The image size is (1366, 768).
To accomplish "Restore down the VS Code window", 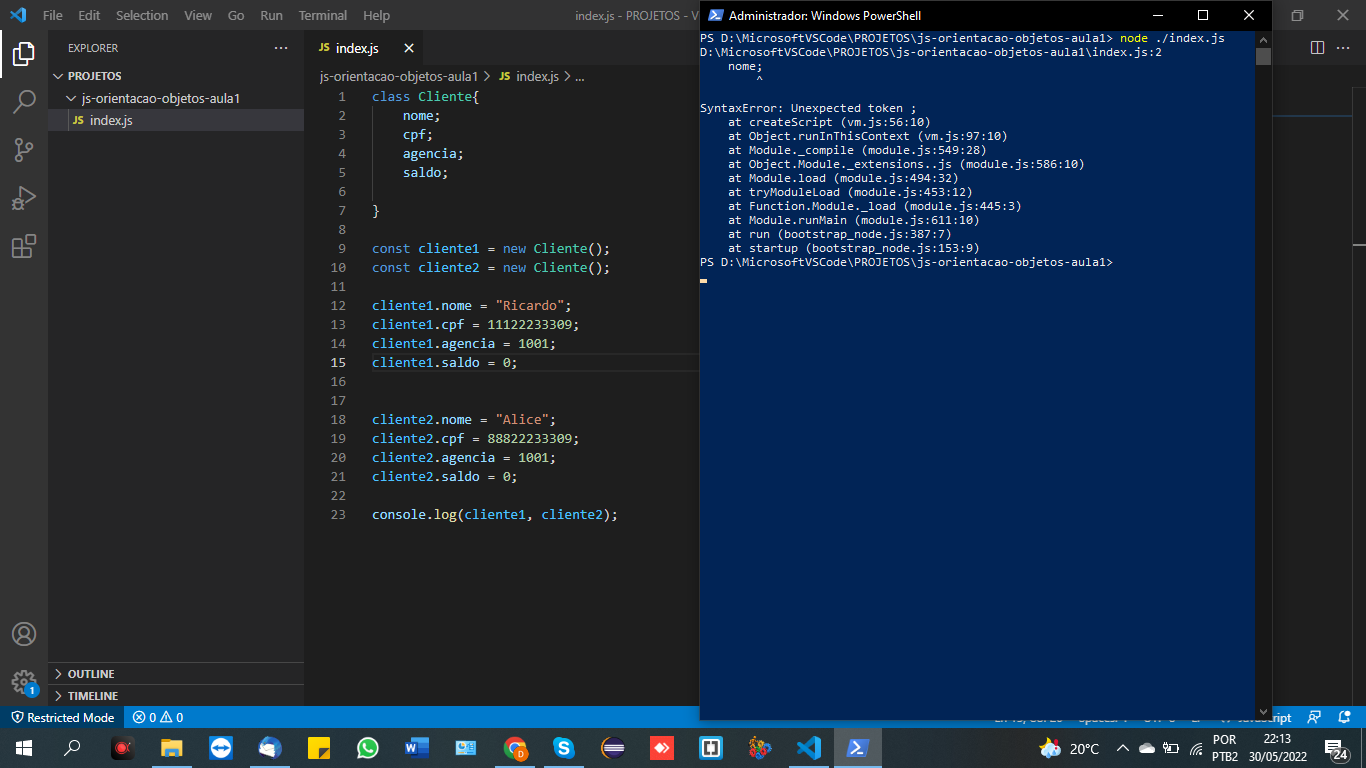I will pyautogui.click(x=1297, y=15).
